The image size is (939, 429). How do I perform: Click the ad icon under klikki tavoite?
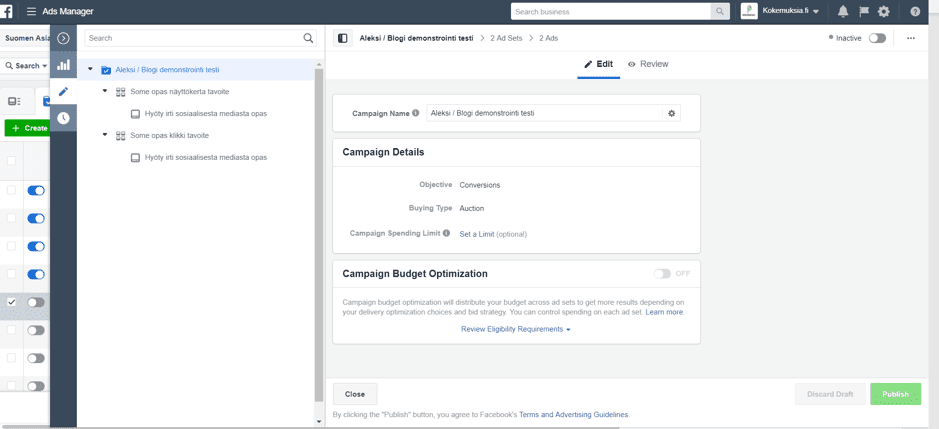point(135,158)
